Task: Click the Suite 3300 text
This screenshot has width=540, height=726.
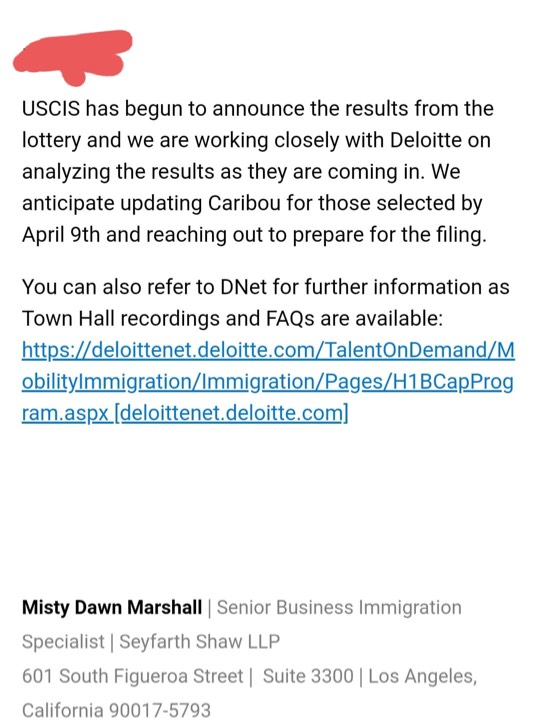Action: click(308, 676)
